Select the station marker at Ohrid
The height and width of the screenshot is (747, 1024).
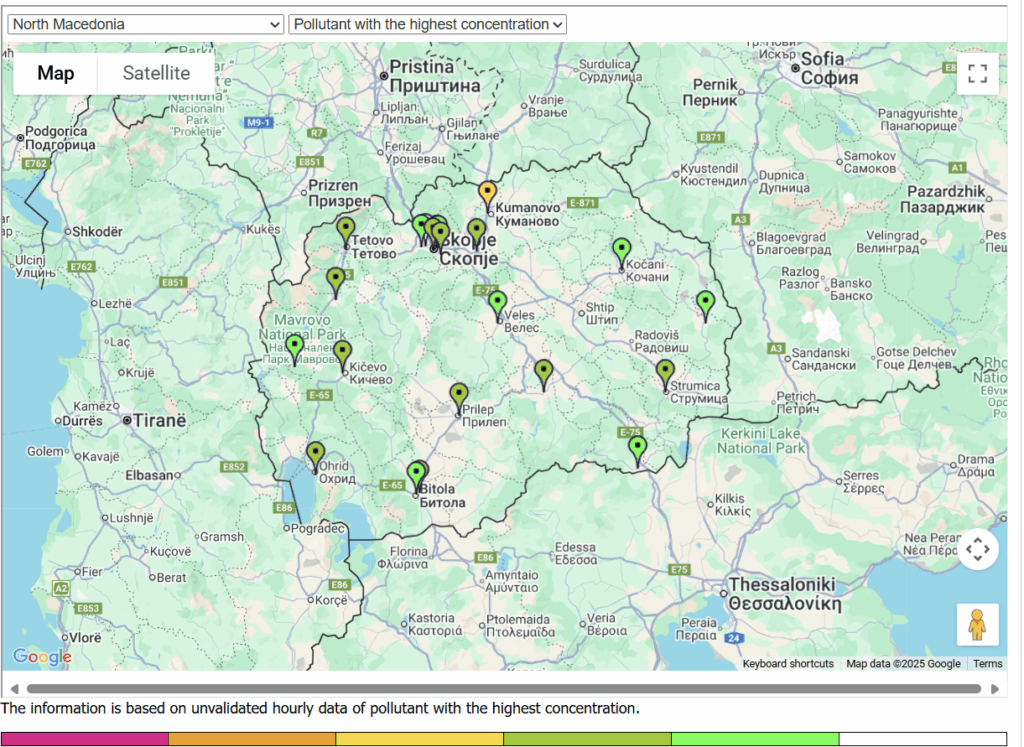click(316, 454)
